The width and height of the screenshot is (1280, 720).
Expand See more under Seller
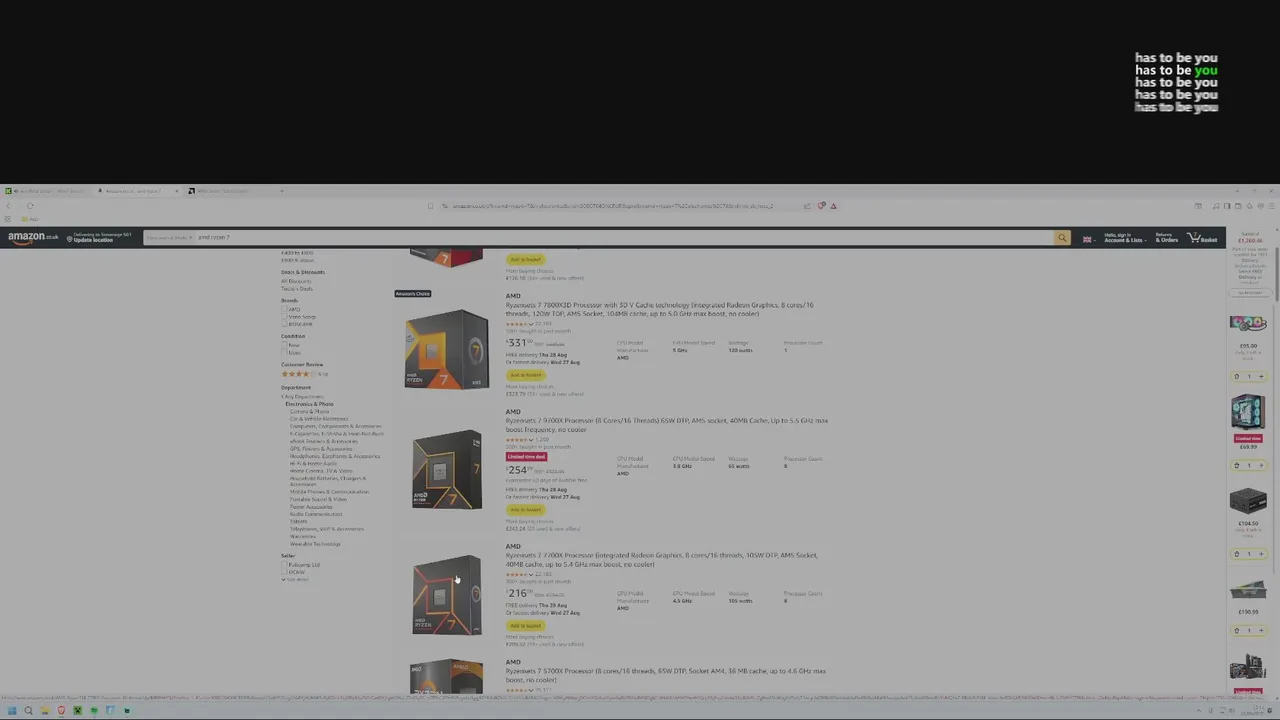(297, 579)
